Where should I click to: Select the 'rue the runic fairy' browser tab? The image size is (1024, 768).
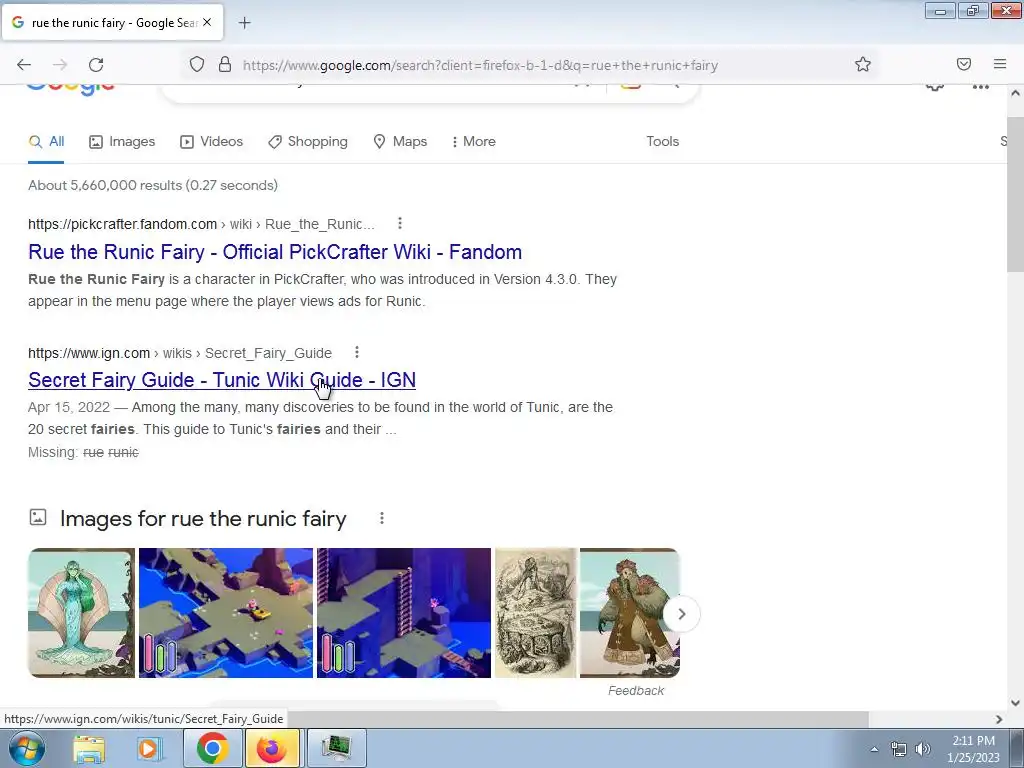pyautogui.click(x=113, y=23)
